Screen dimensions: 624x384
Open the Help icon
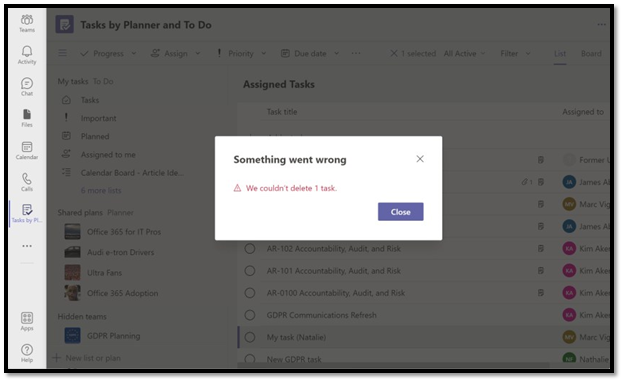pyautogui.click(x=27, y=353)
